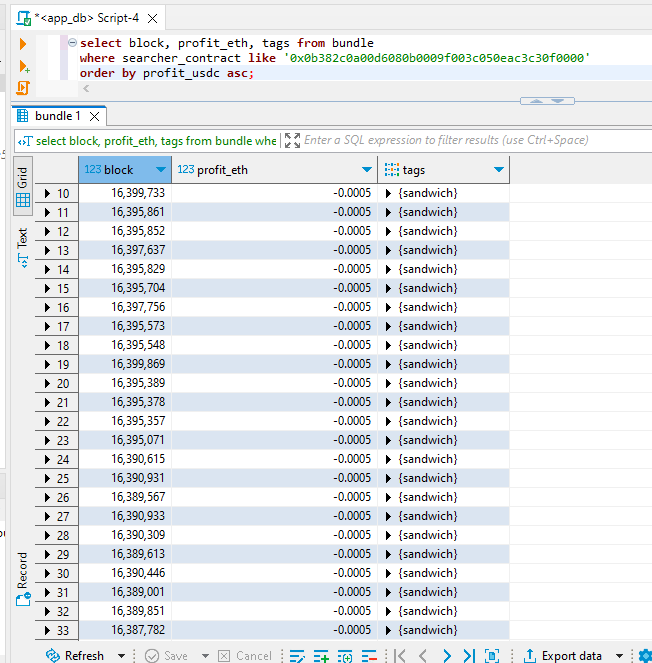Open the block column dropdown arrow
The image size is (652, 663).
tap(160, 170)
